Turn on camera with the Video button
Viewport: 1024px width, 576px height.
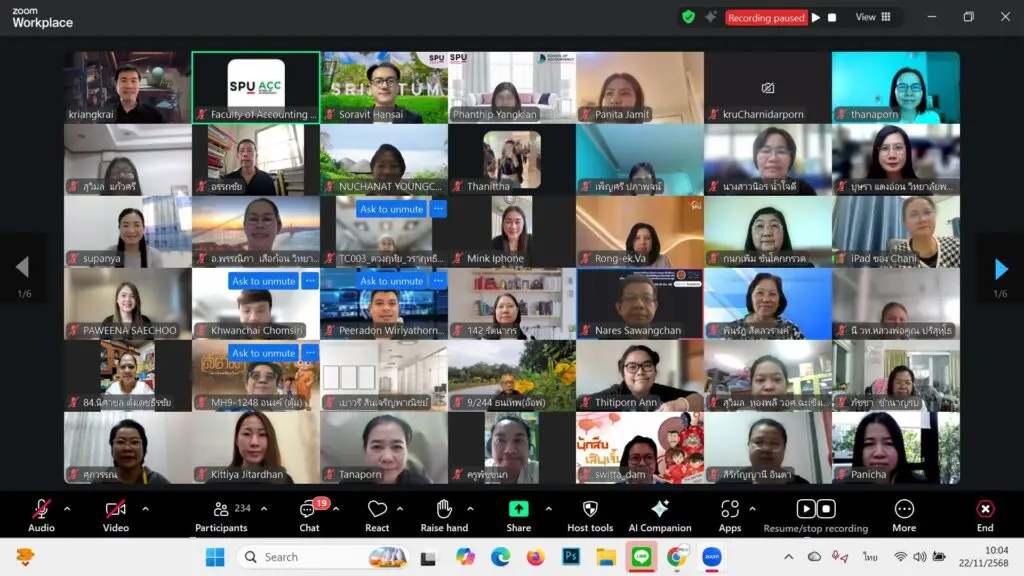click(x=116, y=510)
